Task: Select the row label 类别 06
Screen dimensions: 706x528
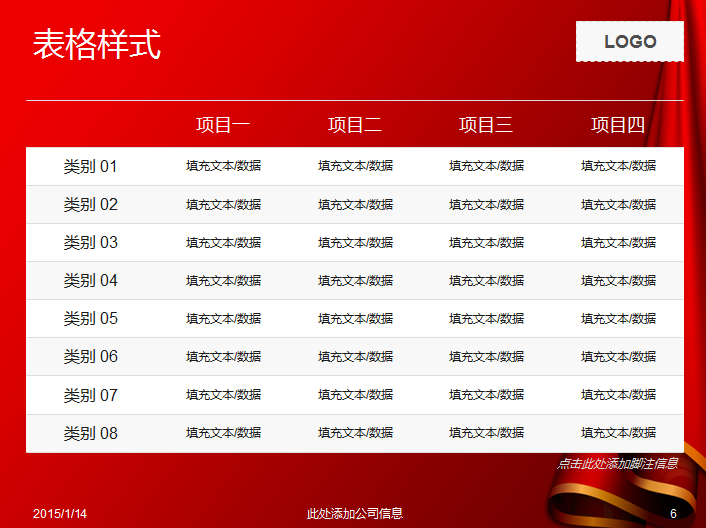Action: [x=91, y=357]
